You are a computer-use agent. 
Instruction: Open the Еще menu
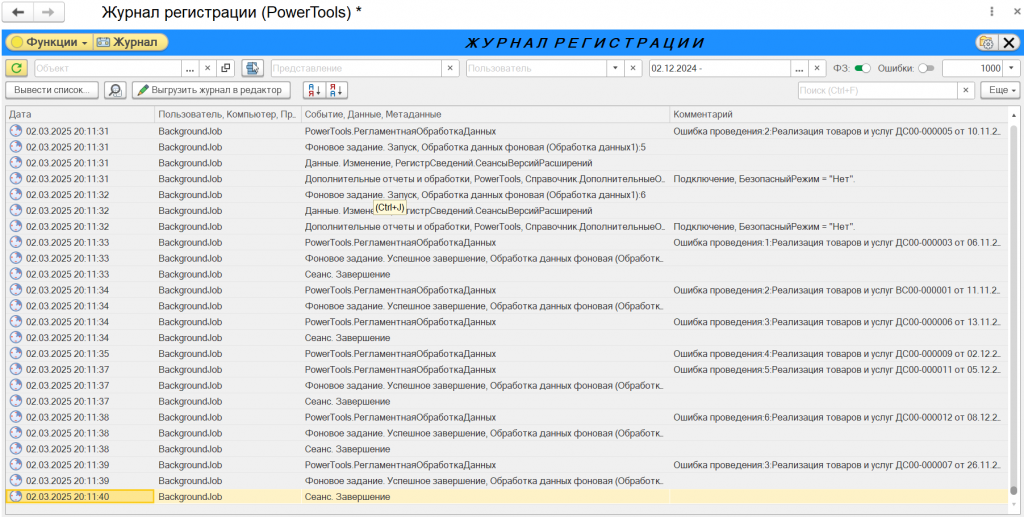pos(1000,90)
